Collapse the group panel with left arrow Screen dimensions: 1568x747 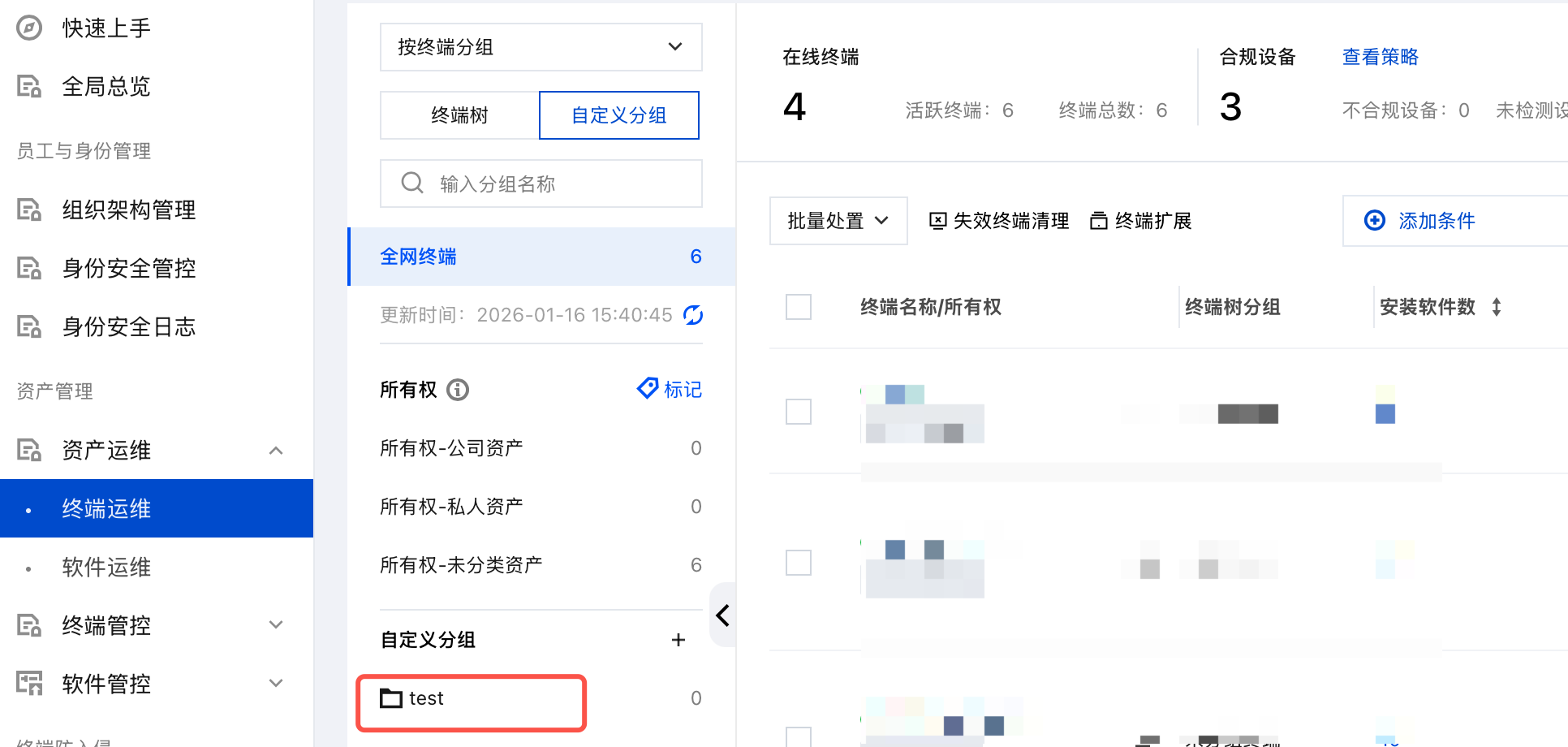pyautogui.click(x=722, y=615)
